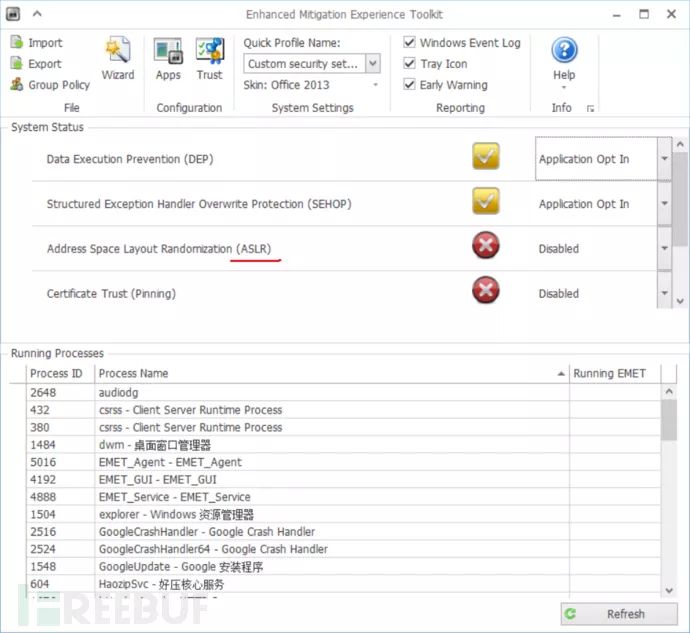Click 'Structured Exception Handler Overwrite Protection (SEHOP)' label
The width and height of the screenshot is (690, 633).
click(199, 204)
